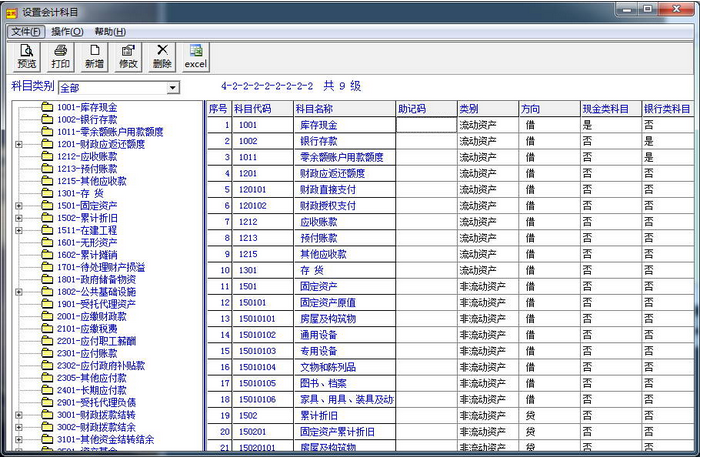The width and height of the screenshot is (703, 457).
Task: Click the 预览 (Preview) toolbar icon
Action: click(26, 56)
